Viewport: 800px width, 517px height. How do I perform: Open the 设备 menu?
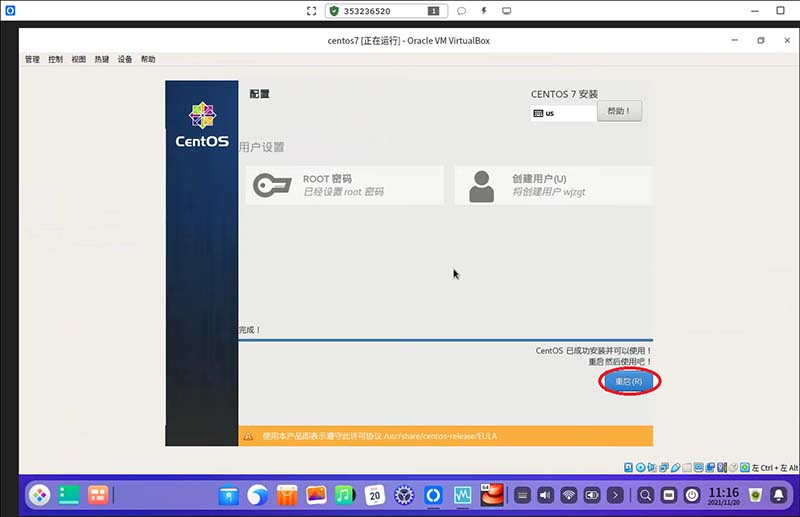125,59
